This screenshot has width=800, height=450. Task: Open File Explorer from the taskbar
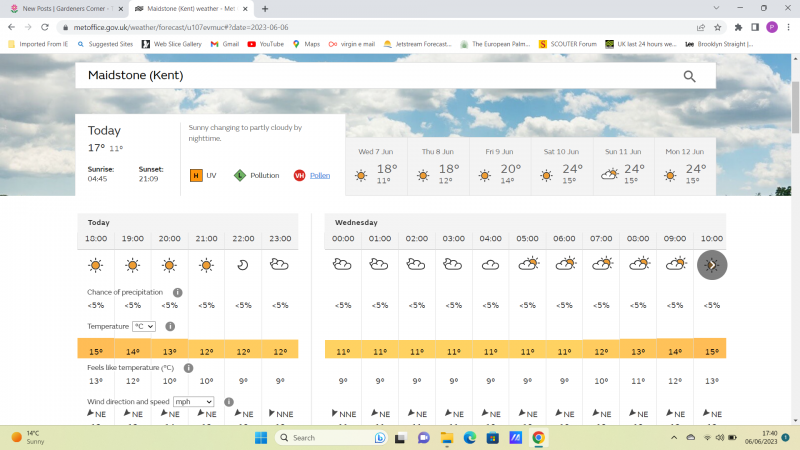pyautogui.click(x=447, y=438)
